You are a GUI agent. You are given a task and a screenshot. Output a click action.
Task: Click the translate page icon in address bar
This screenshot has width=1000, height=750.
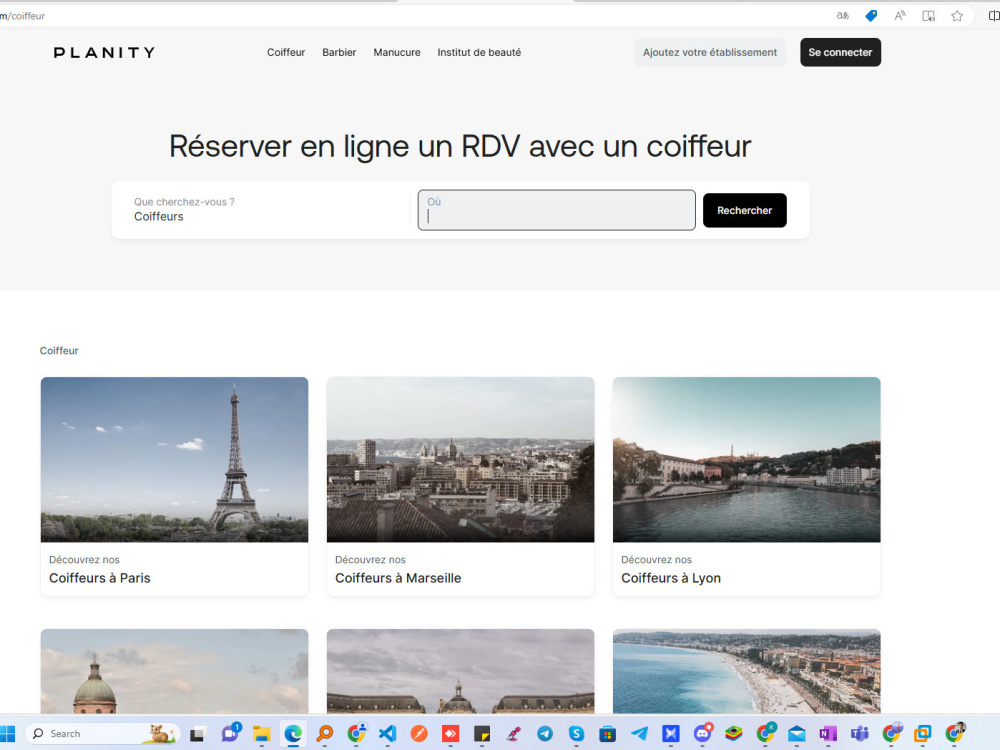[x=842, y=16]
